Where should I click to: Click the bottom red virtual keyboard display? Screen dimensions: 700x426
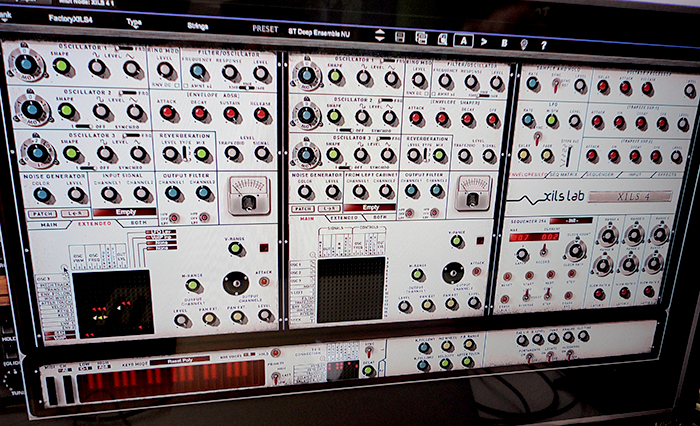coord(171,379)
